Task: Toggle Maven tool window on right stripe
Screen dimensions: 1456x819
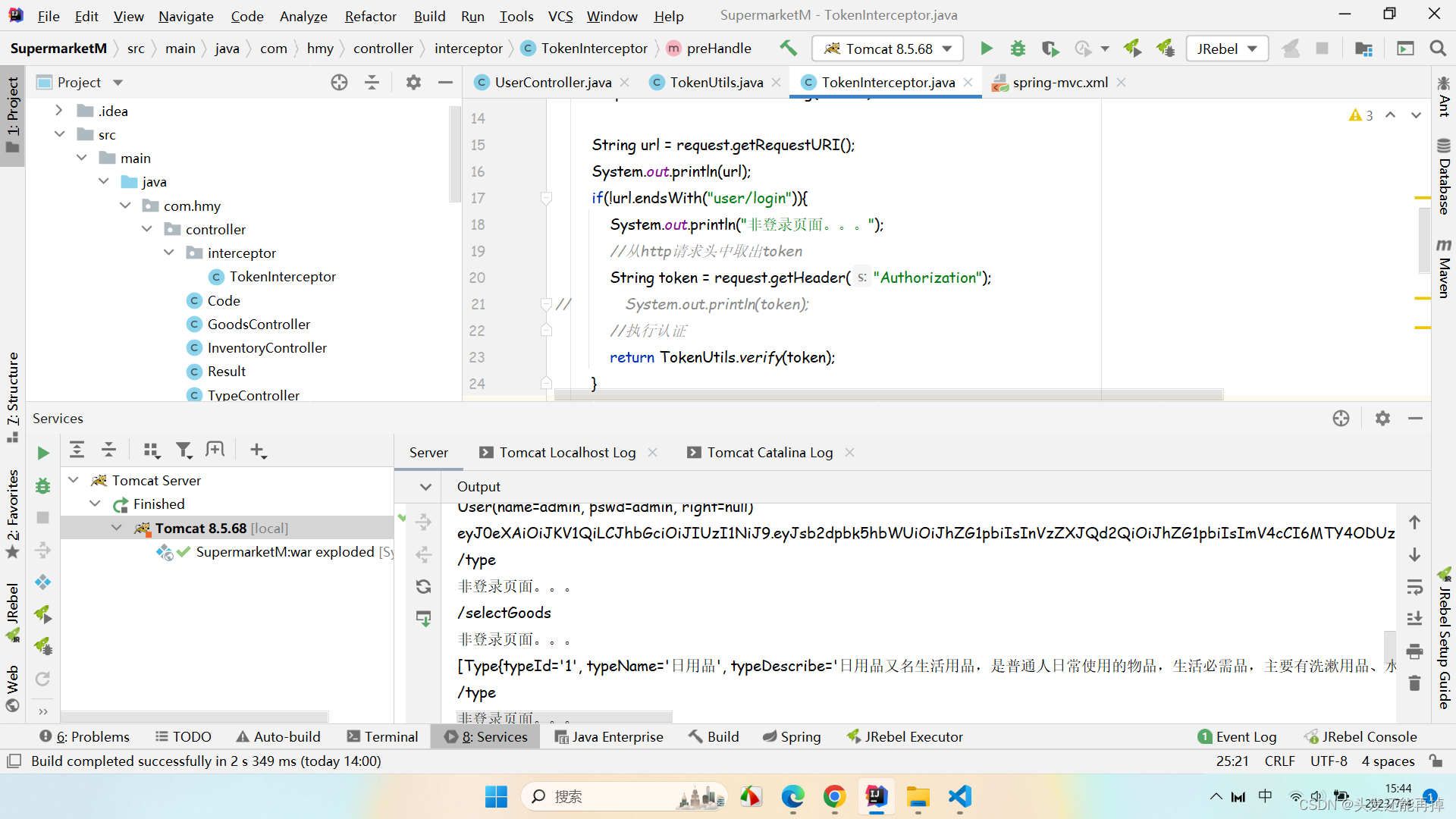Action: (1444, 269)
